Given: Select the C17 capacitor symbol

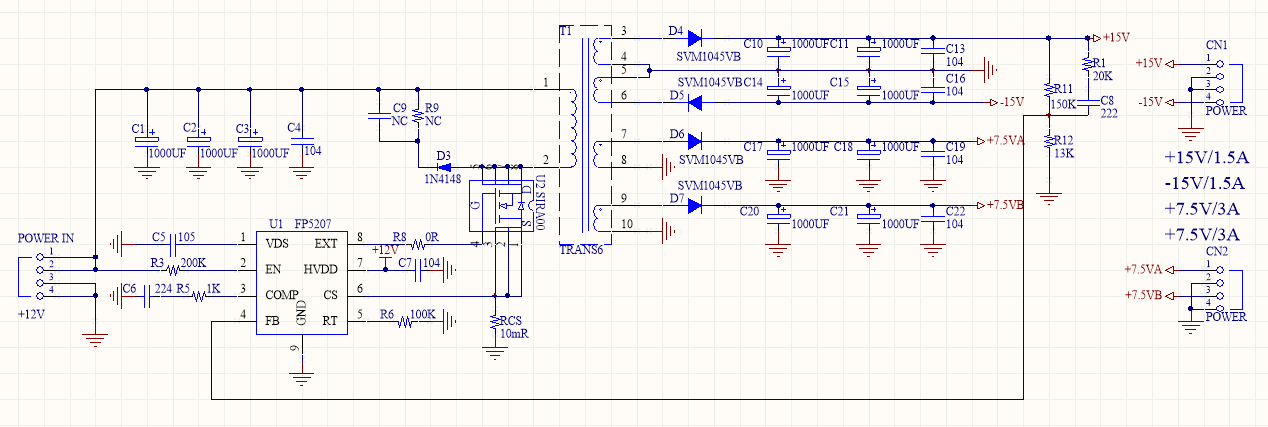Looking at the screenshot, I should [780, 151].
